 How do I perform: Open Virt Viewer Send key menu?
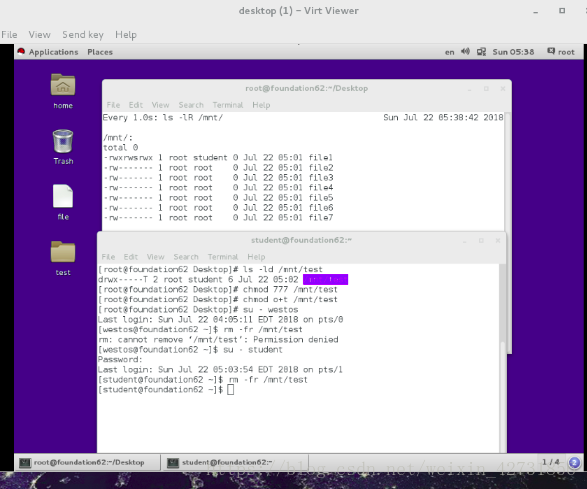[x=83, y=35]
